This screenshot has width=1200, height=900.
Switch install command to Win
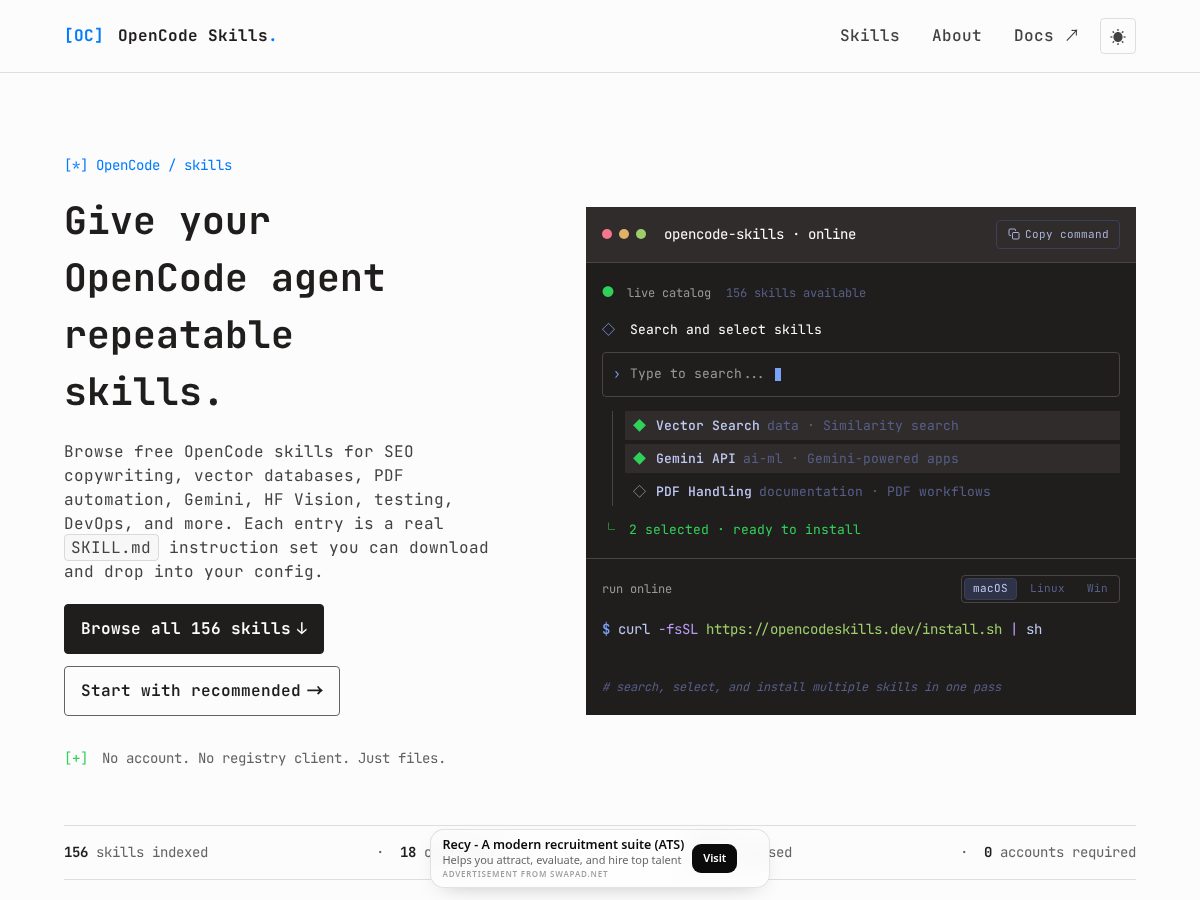click(x=1097, y=588)
